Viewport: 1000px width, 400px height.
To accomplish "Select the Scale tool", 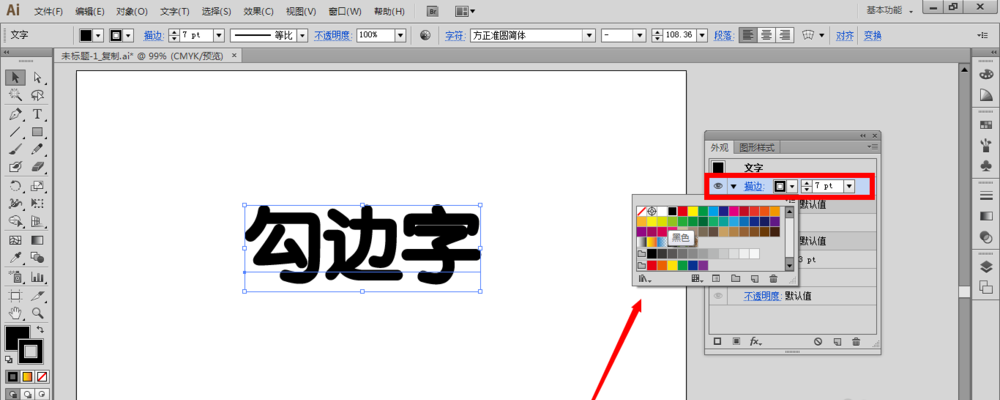I will 37,186.
